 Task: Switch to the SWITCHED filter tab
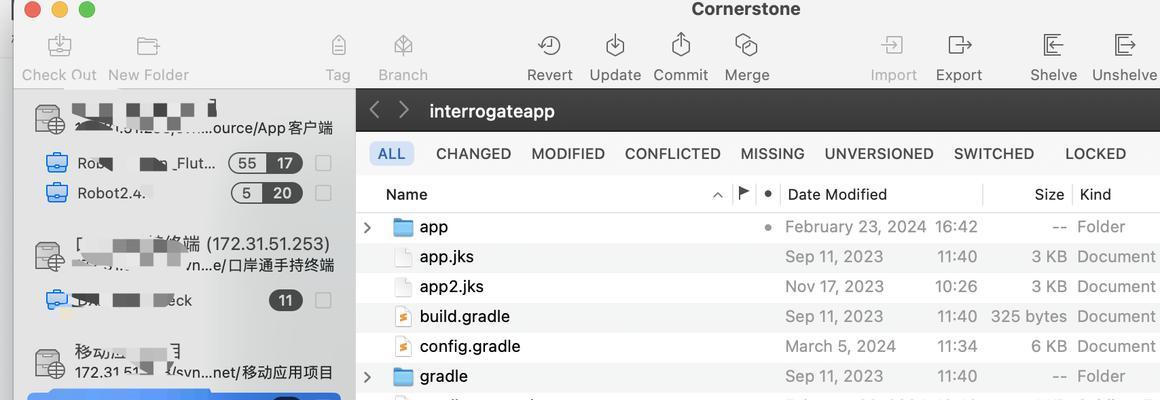click(994, 154)
